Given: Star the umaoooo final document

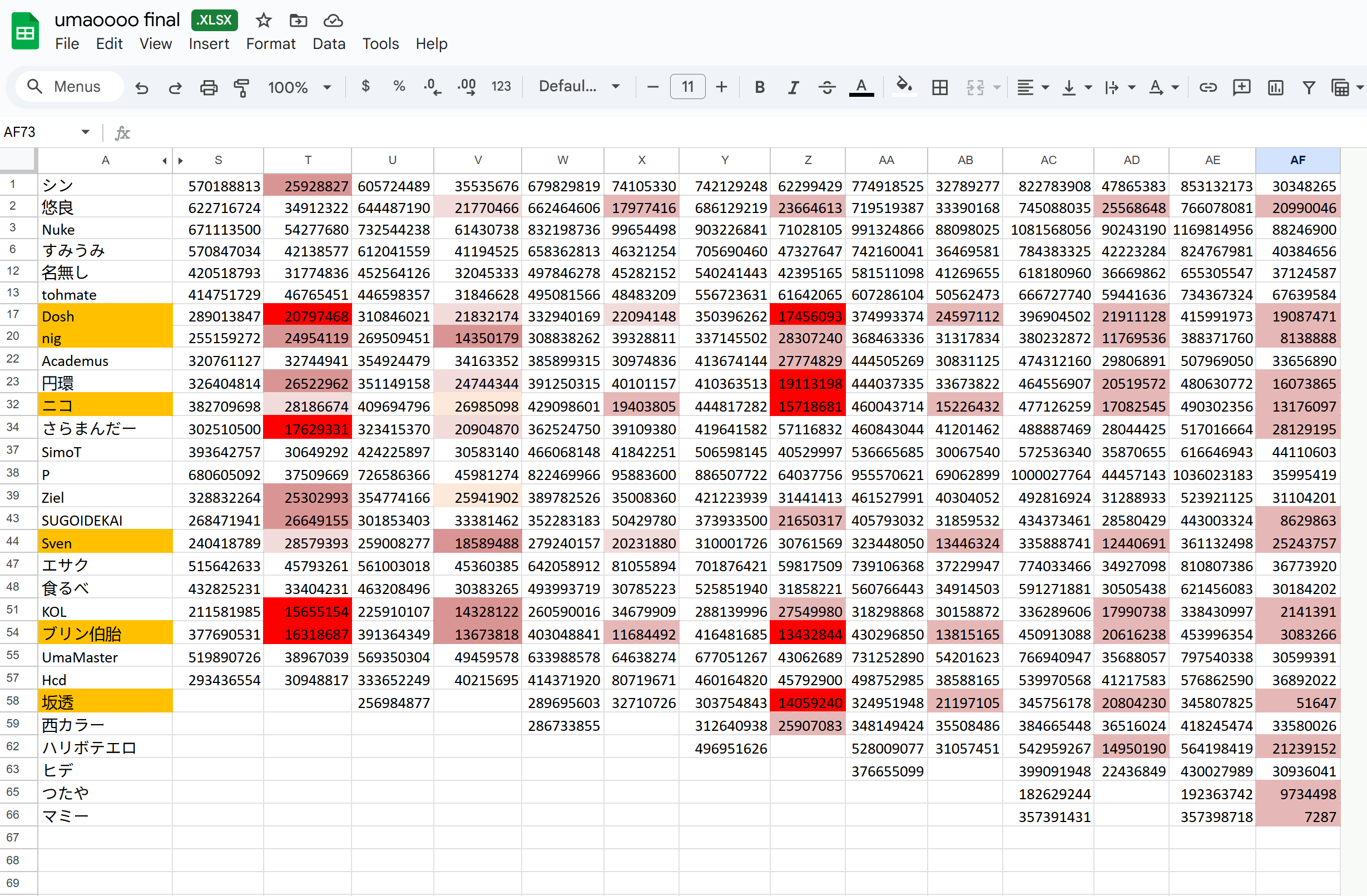Looking at the screenshot, I should click(x=264, y=21).
